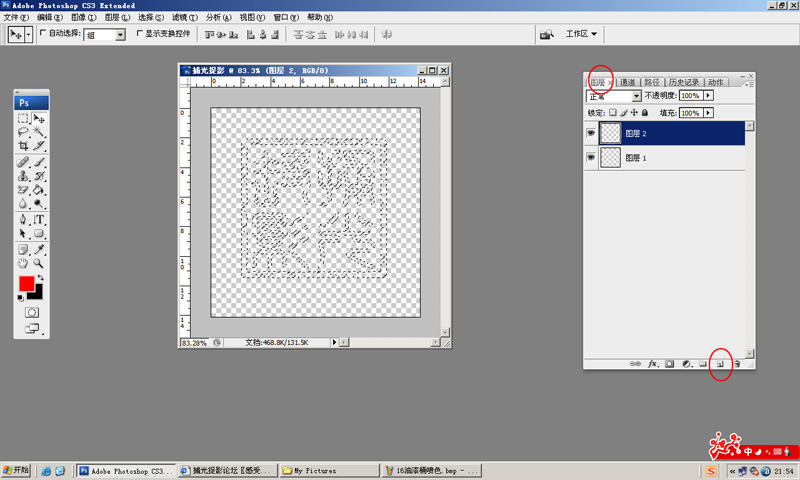Click the create new layer icon

click(719, 364)
